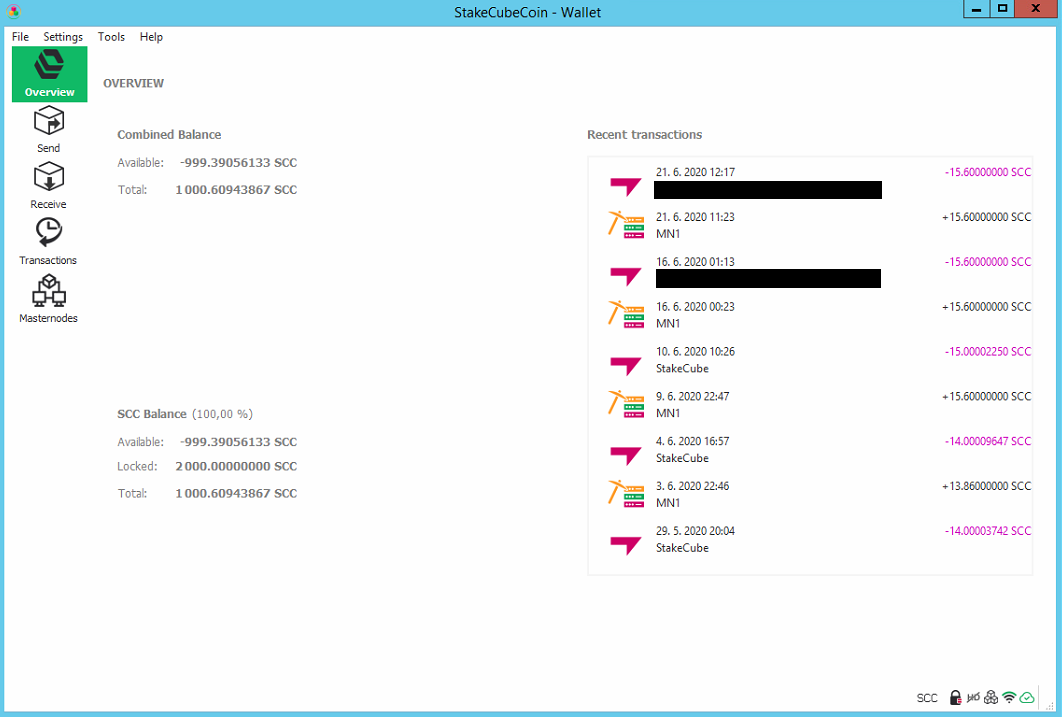Click the sent icon for 16. 6. 2020 01:13
1062x717 pixels.
[x=626, y=276]
